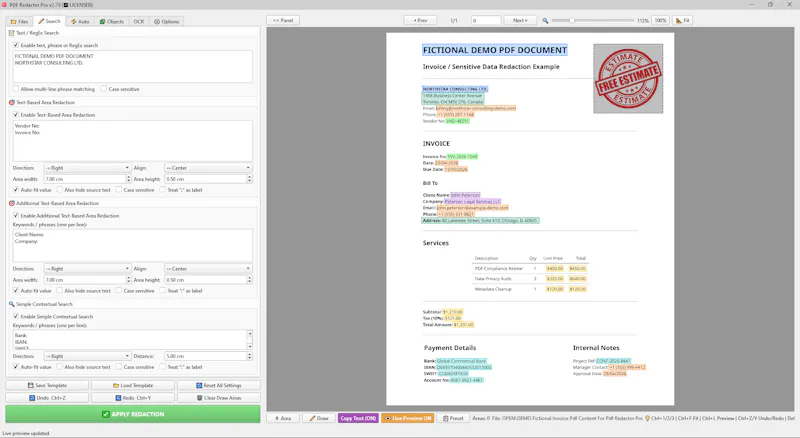
Task: Set zoom to 100% button
Action: (660, 20)
